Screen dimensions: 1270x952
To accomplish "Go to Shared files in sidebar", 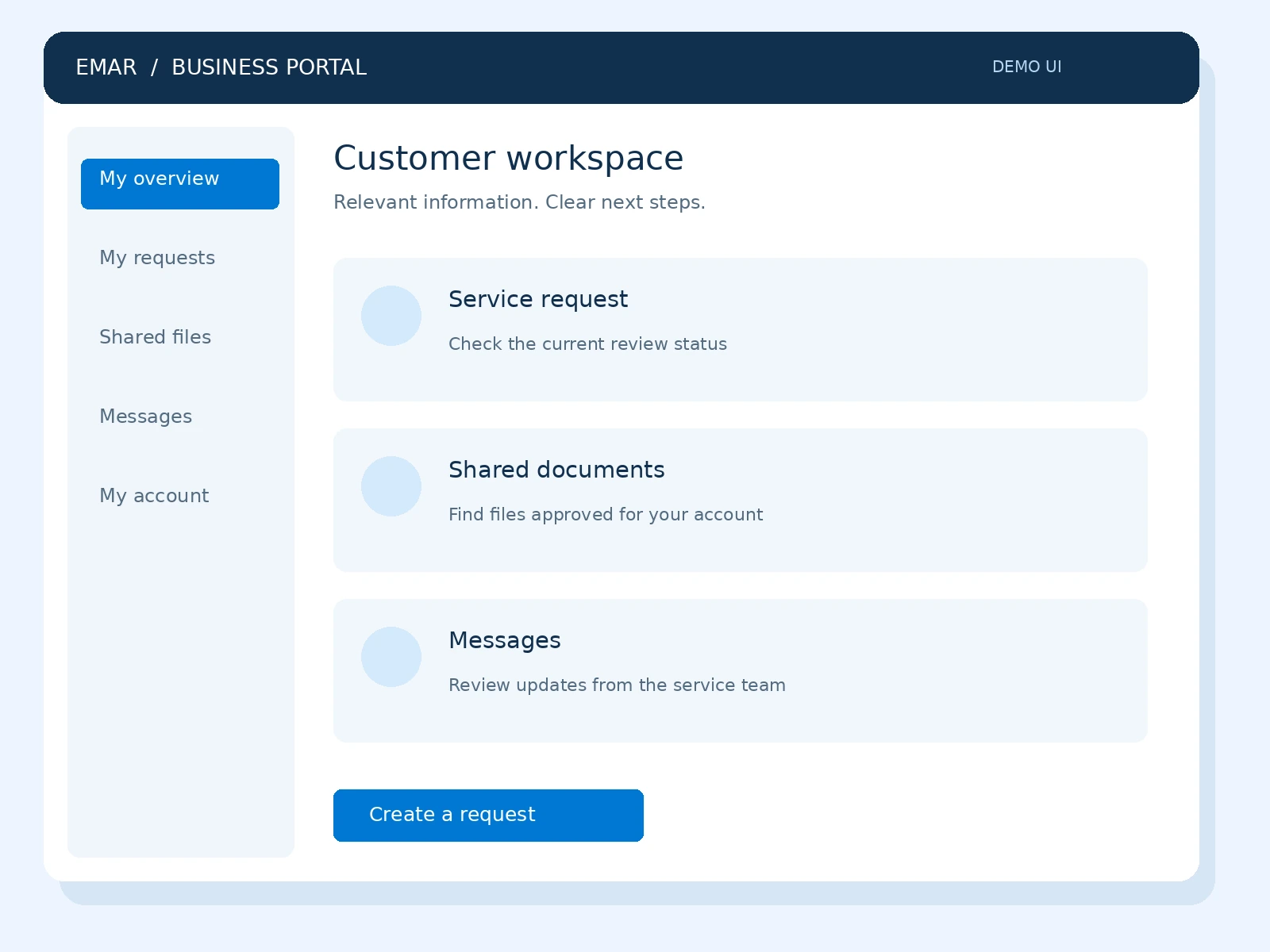I will pyautogui.click(x=156, y=337).
